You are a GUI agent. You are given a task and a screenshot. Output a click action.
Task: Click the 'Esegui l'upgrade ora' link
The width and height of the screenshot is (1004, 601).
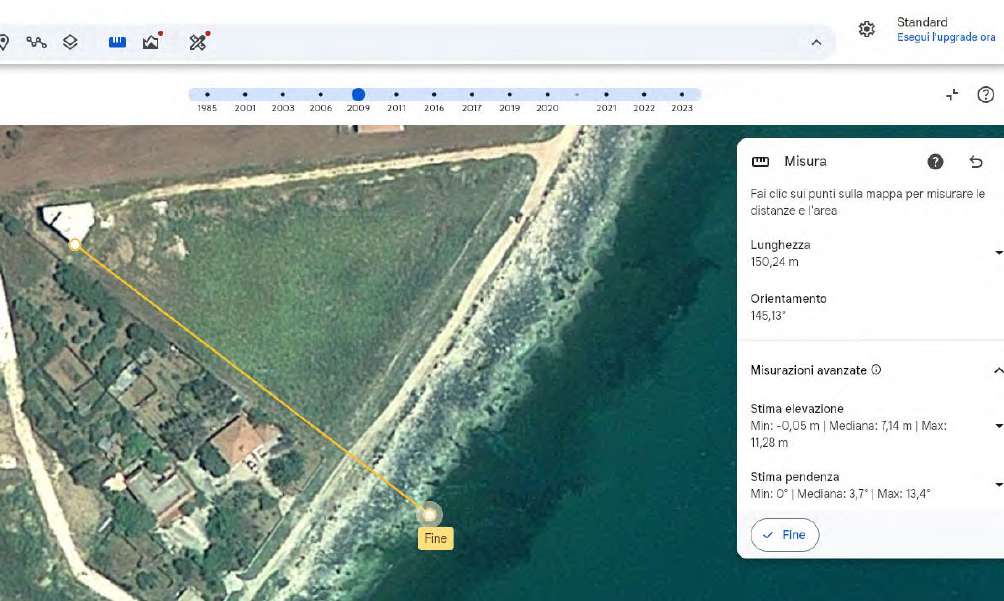click(x=945, y=38)
